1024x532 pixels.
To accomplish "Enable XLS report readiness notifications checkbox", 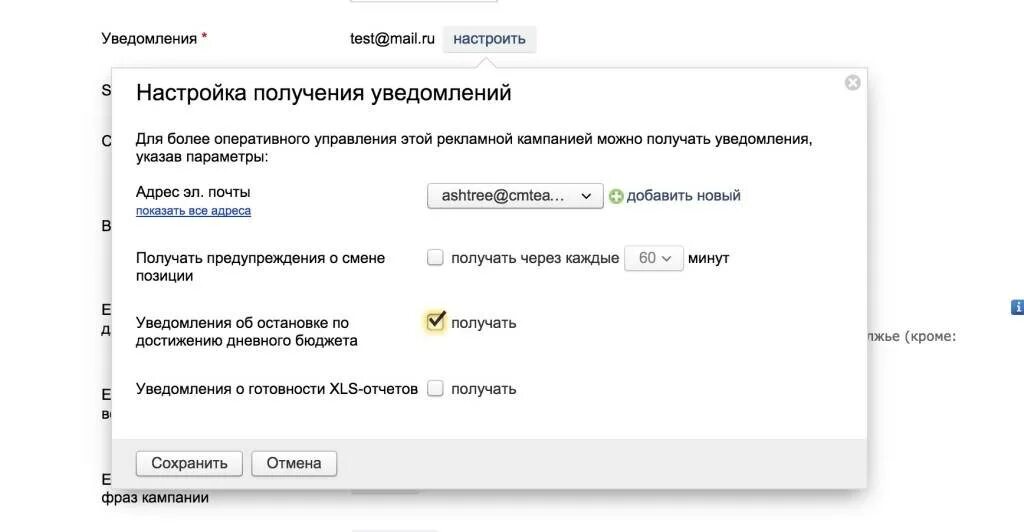I will tap(435, 388).
